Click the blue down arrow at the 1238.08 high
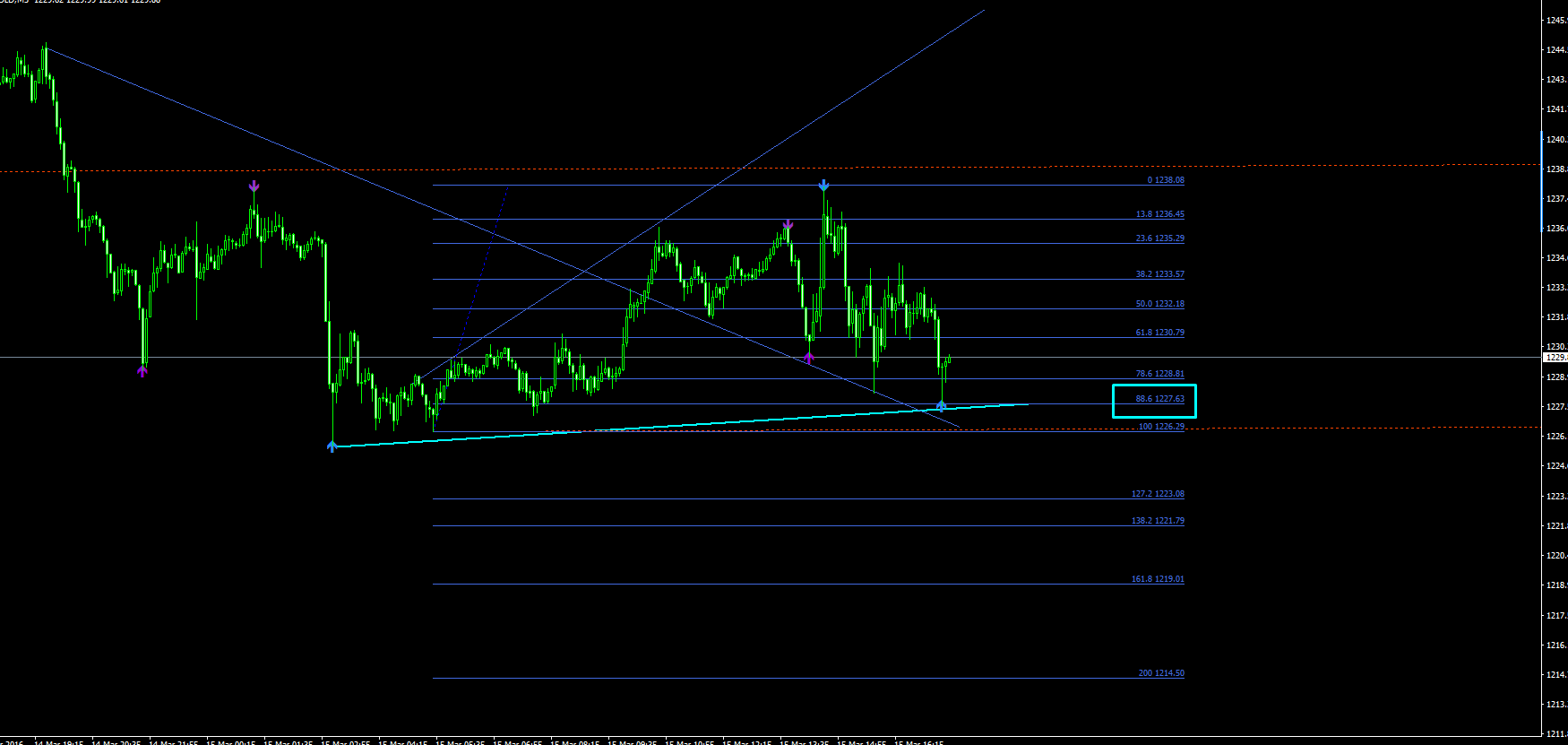 (823, 186)
